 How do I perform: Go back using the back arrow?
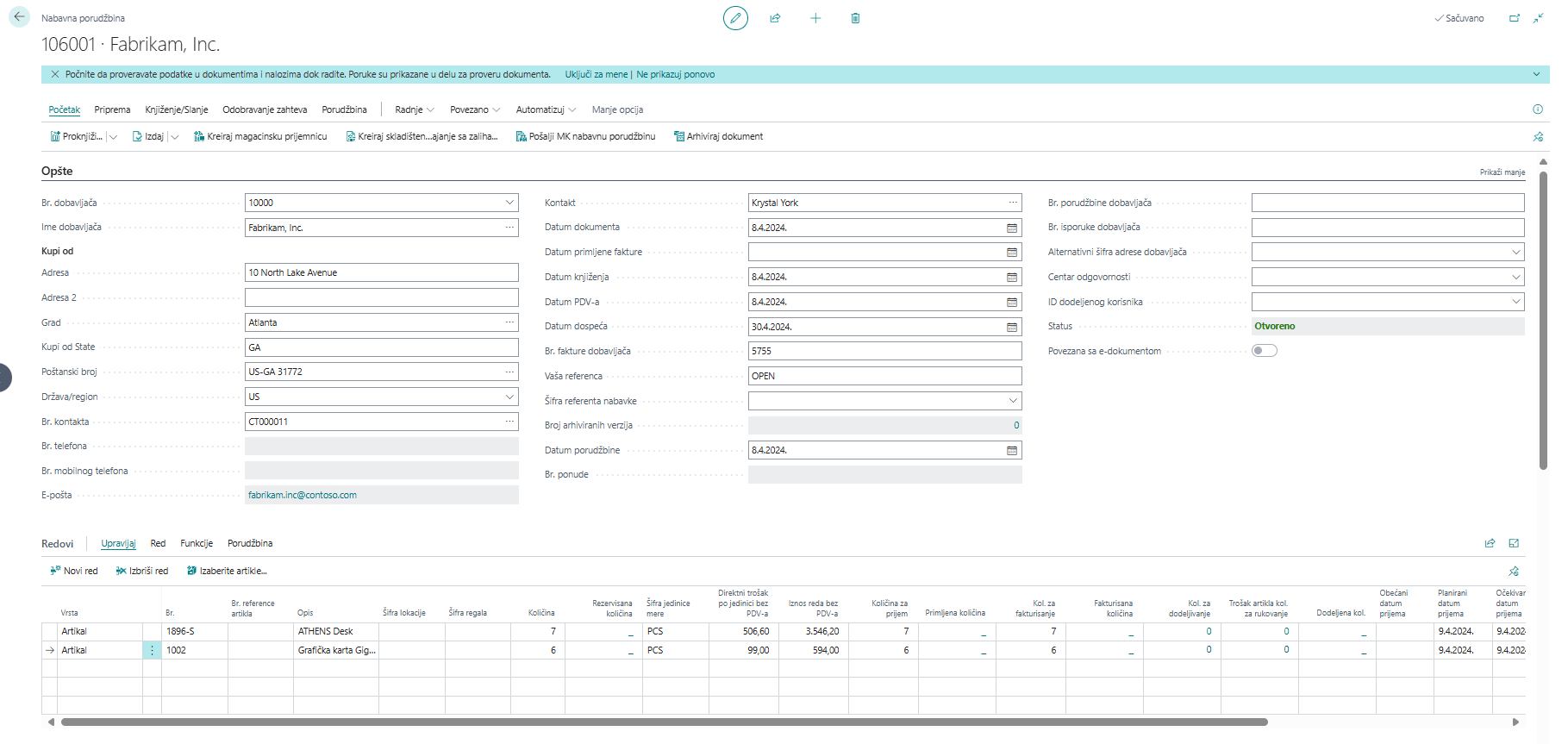coord(19,17)
